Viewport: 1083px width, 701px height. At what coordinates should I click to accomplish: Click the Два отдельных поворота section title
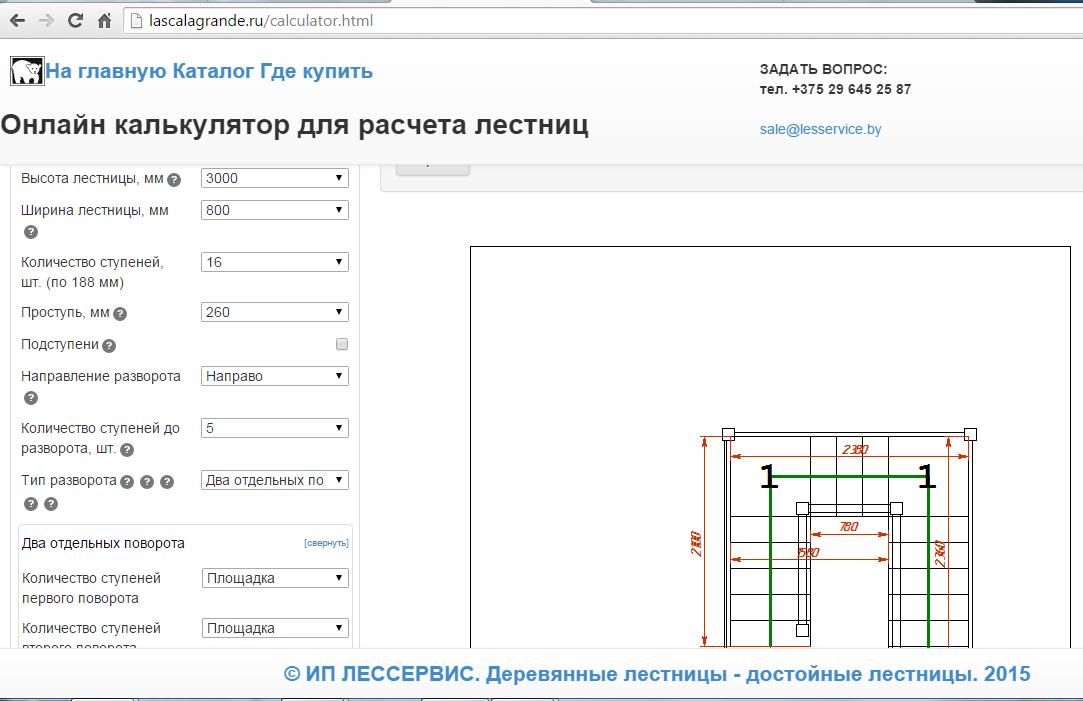click(x=103, y=544)
